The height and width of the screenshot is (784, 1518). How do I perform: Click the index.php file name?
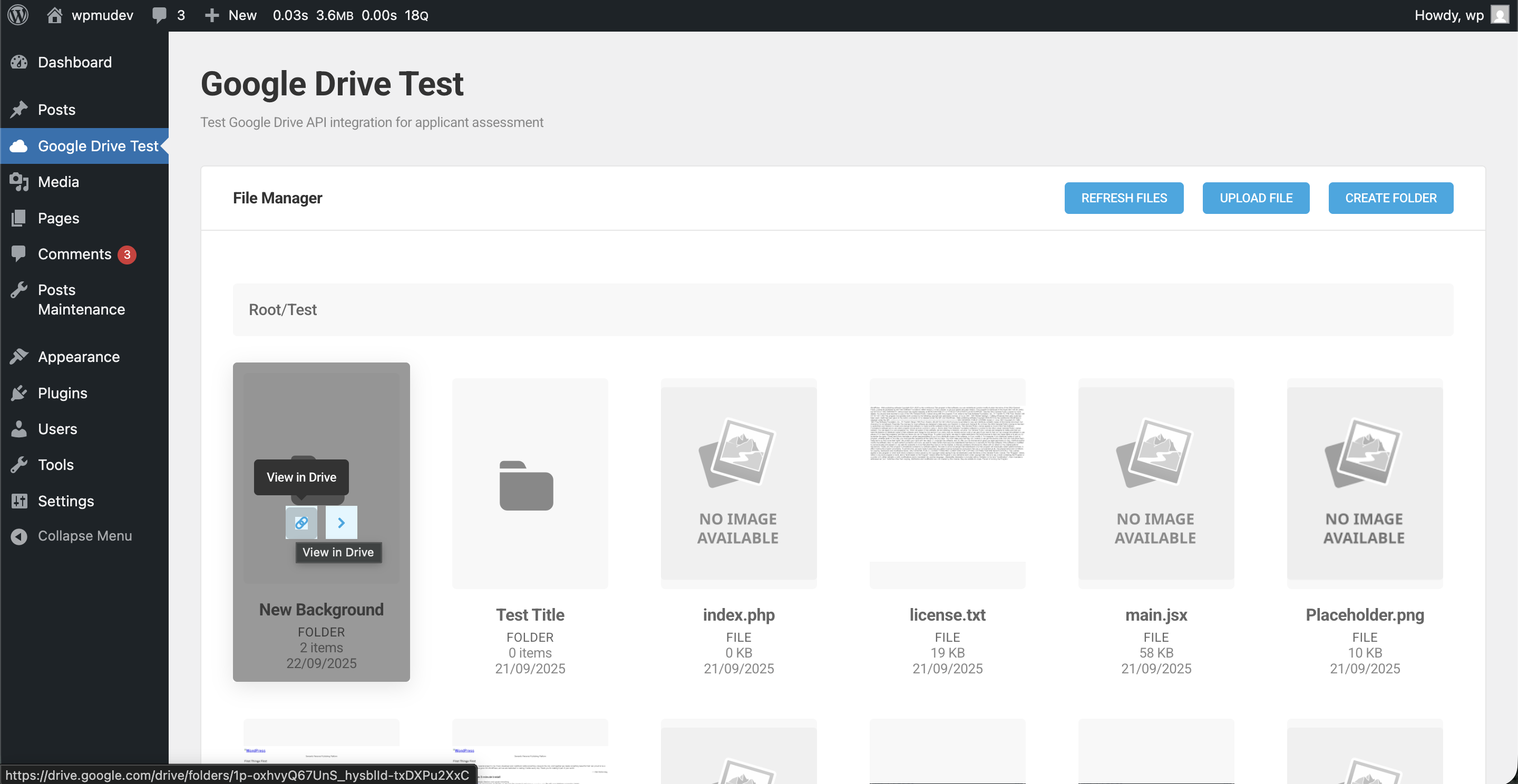coord(738,615)
